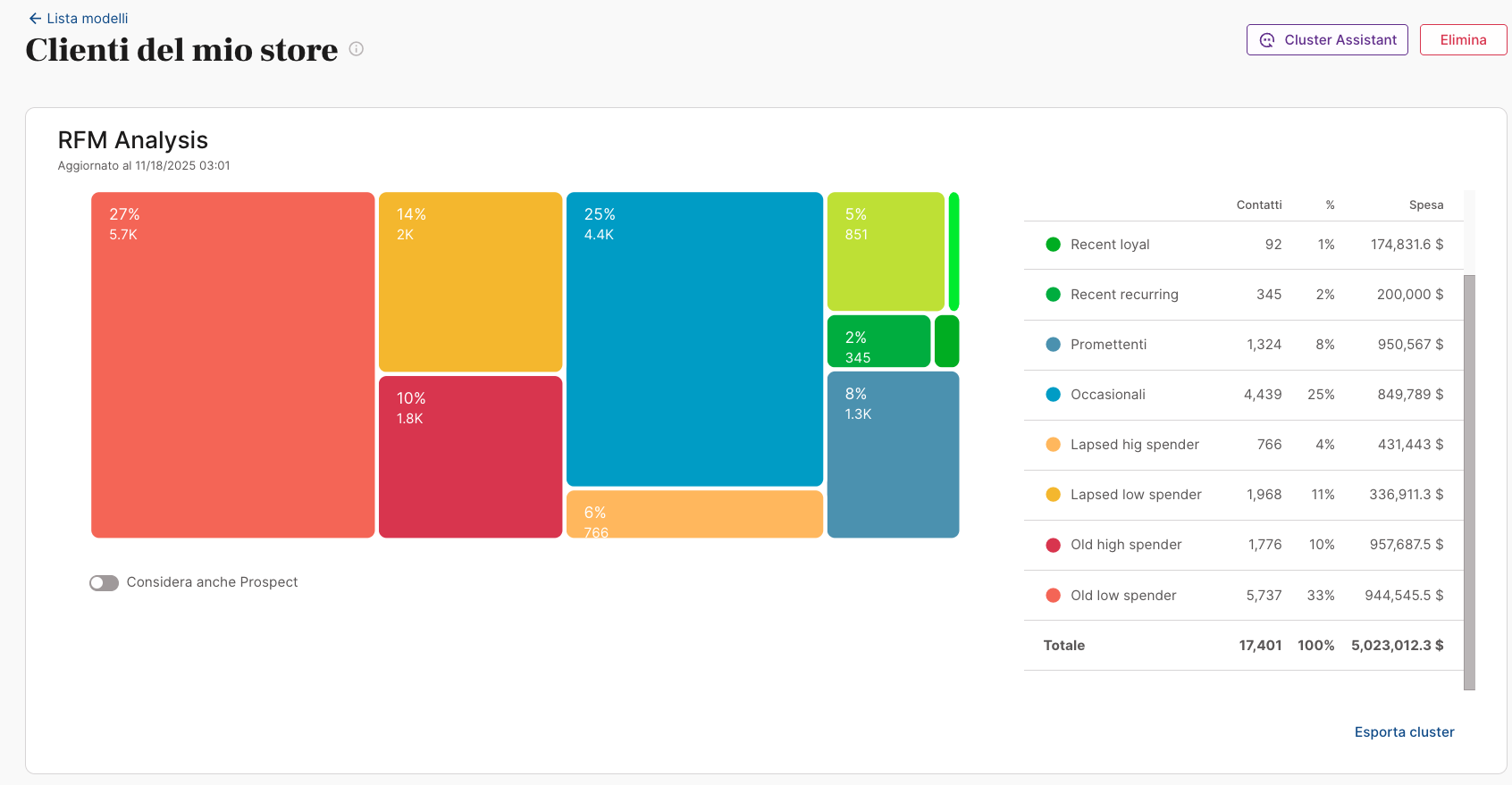Select the Old low spender table row
Viewport: 1512px width, 785px height.
pyautogui.click(x=1243, y=596)
